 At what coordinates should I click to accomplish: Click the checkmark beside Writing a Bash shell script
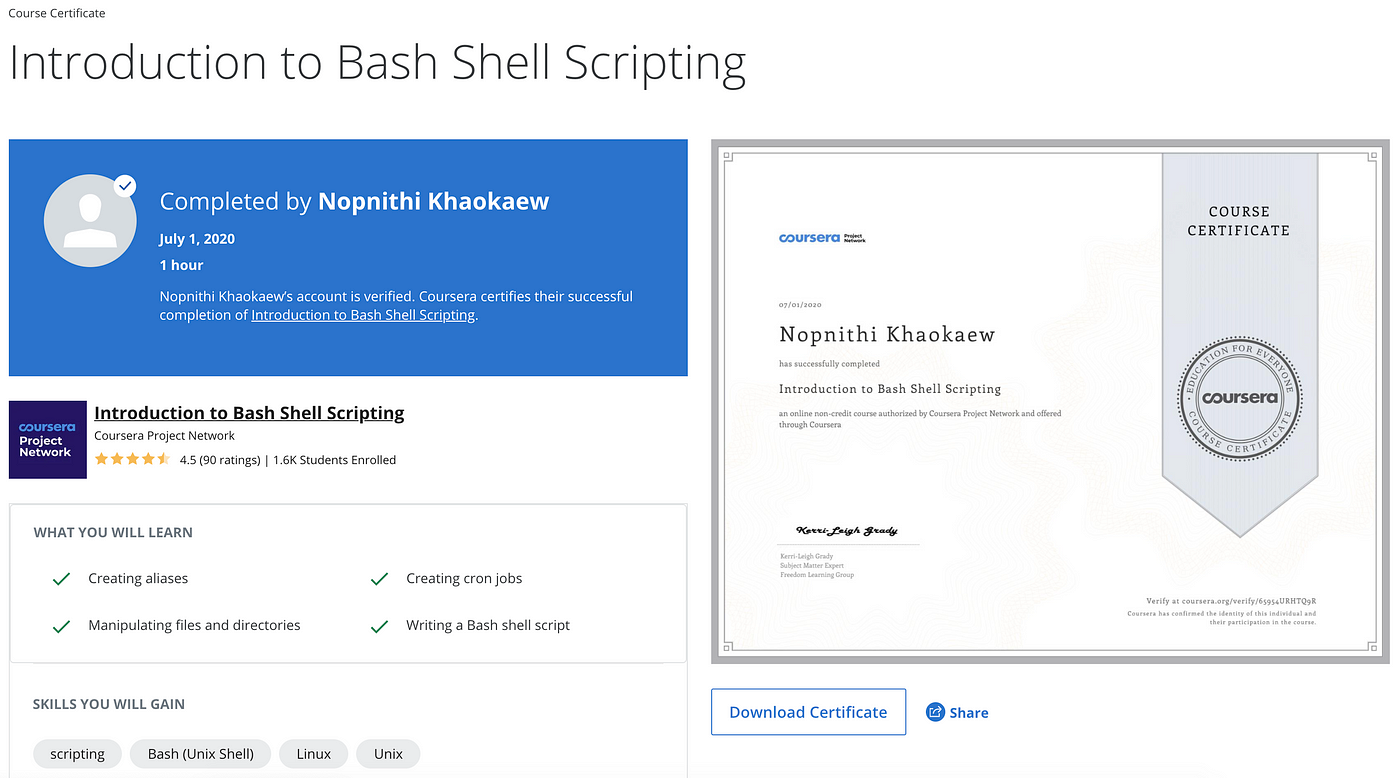click(379, 626)
